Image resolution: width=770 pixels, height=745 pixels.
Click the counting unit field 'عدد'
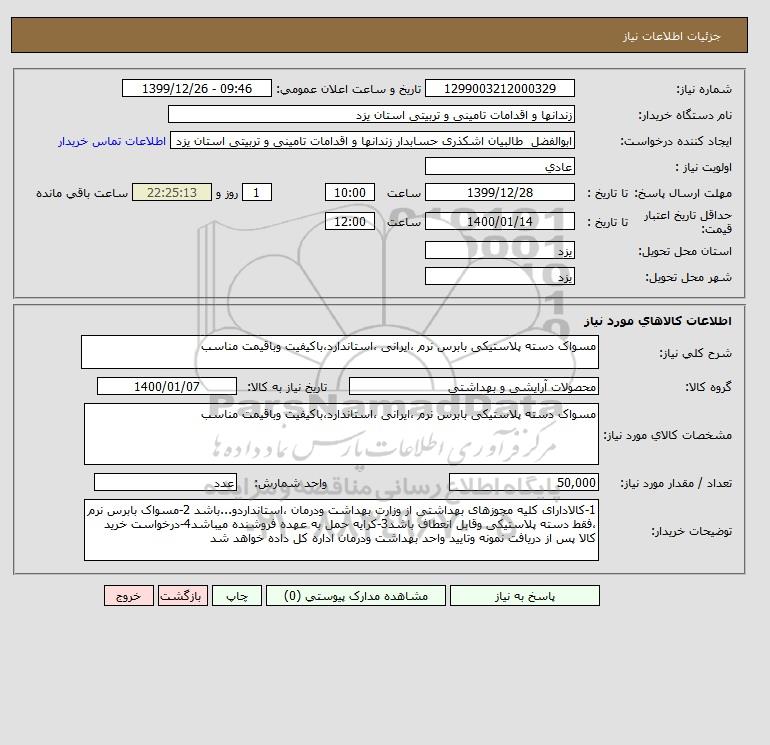(165, 482)
